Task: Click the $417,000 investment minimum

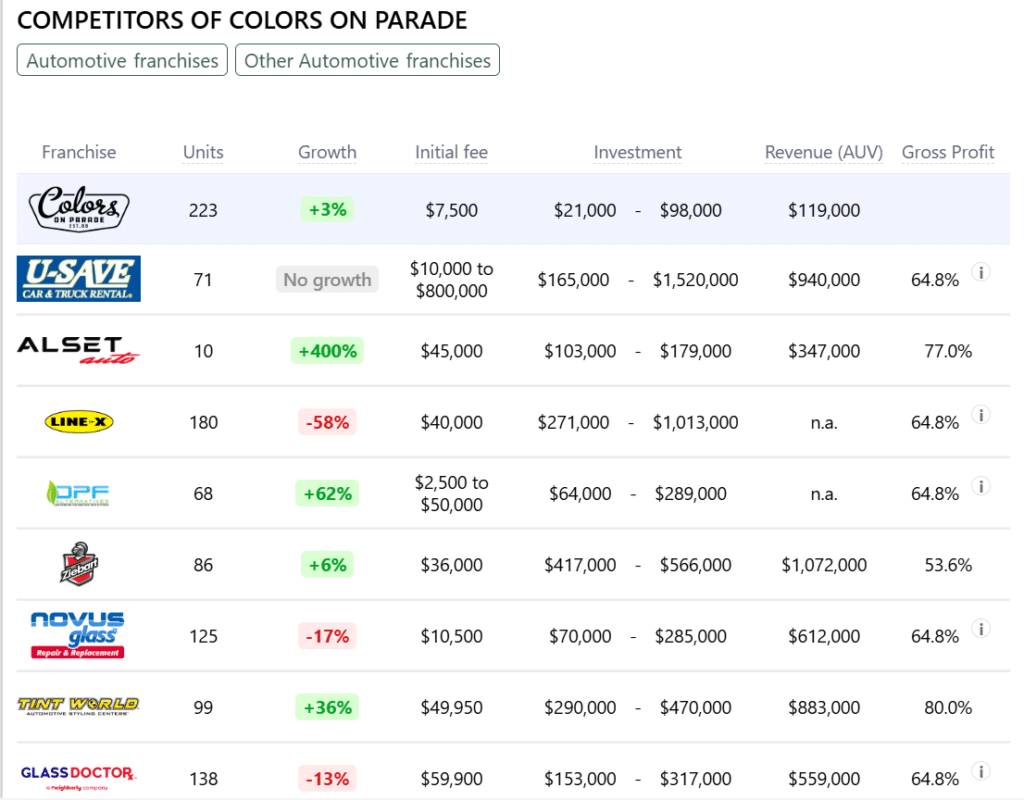Action: point(580,564)
